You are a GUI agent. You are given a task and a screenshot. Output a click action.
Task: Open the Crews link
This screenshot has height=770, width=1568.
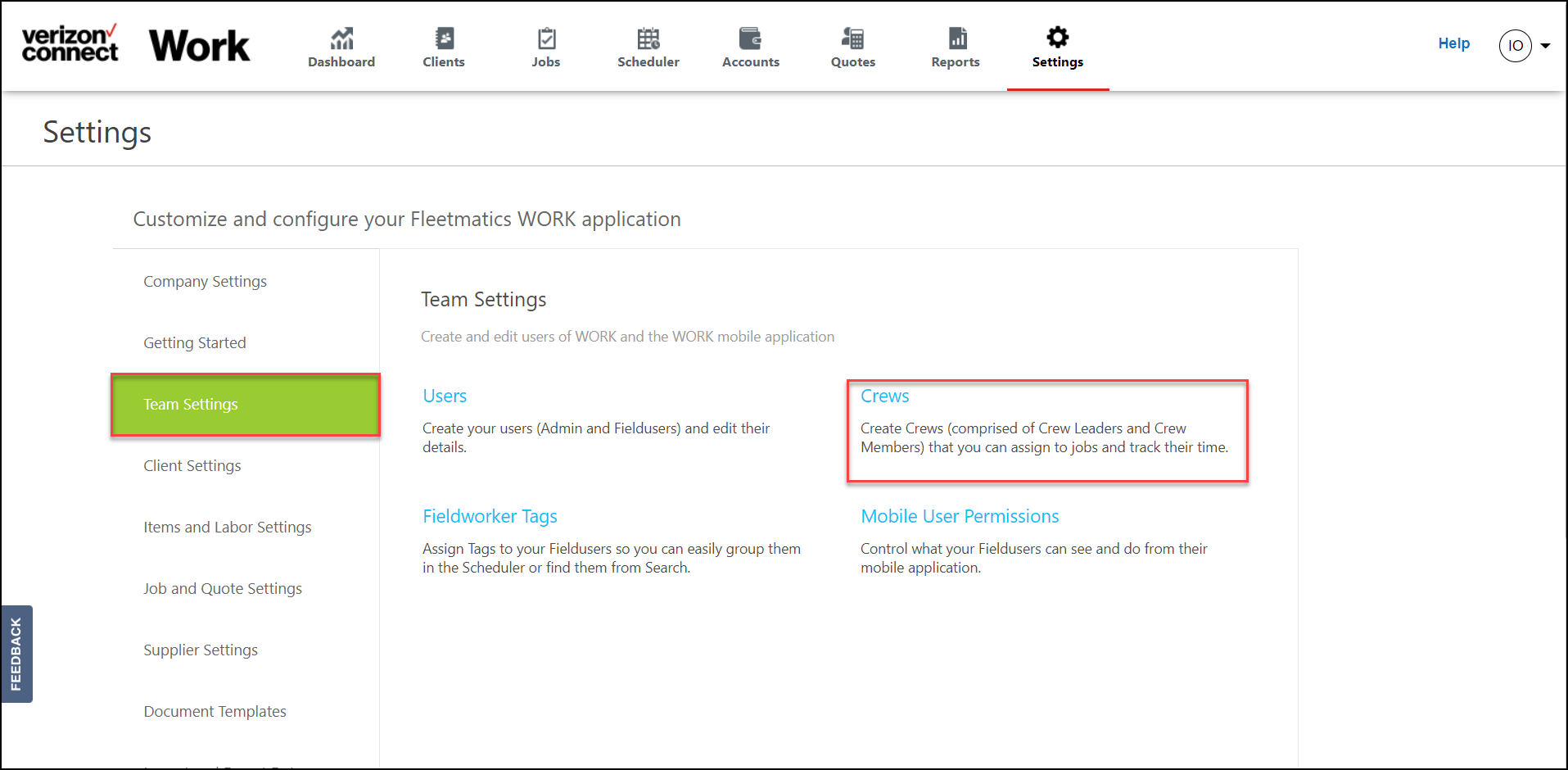tap(884, 396)
